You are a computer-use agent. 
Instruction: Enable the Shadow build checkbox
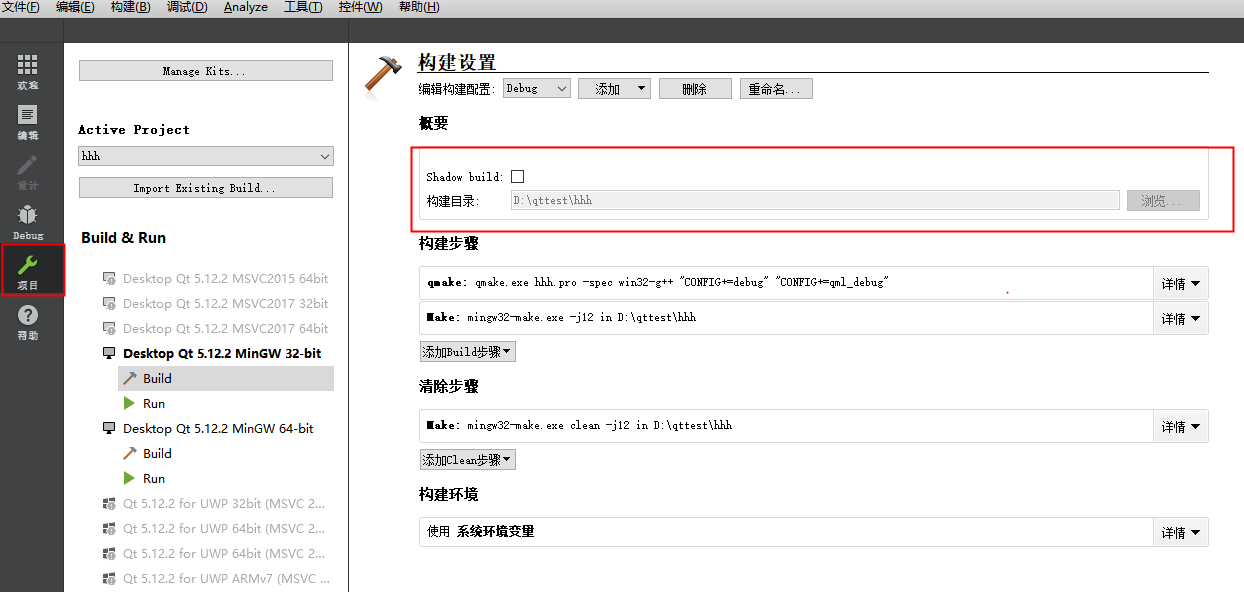pos(517,177)
